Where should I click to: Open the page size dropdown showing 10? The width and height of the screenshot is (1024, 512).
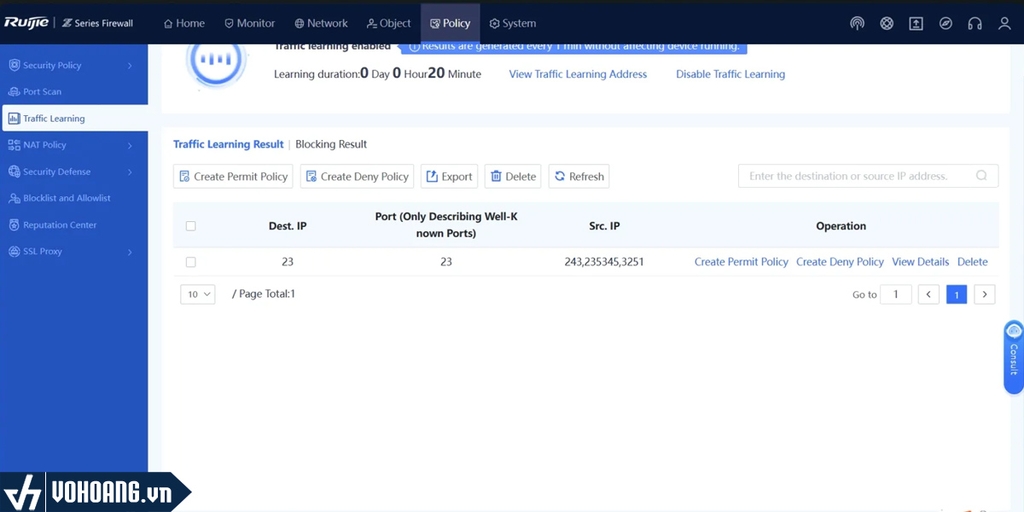click(x=198, y=295)
